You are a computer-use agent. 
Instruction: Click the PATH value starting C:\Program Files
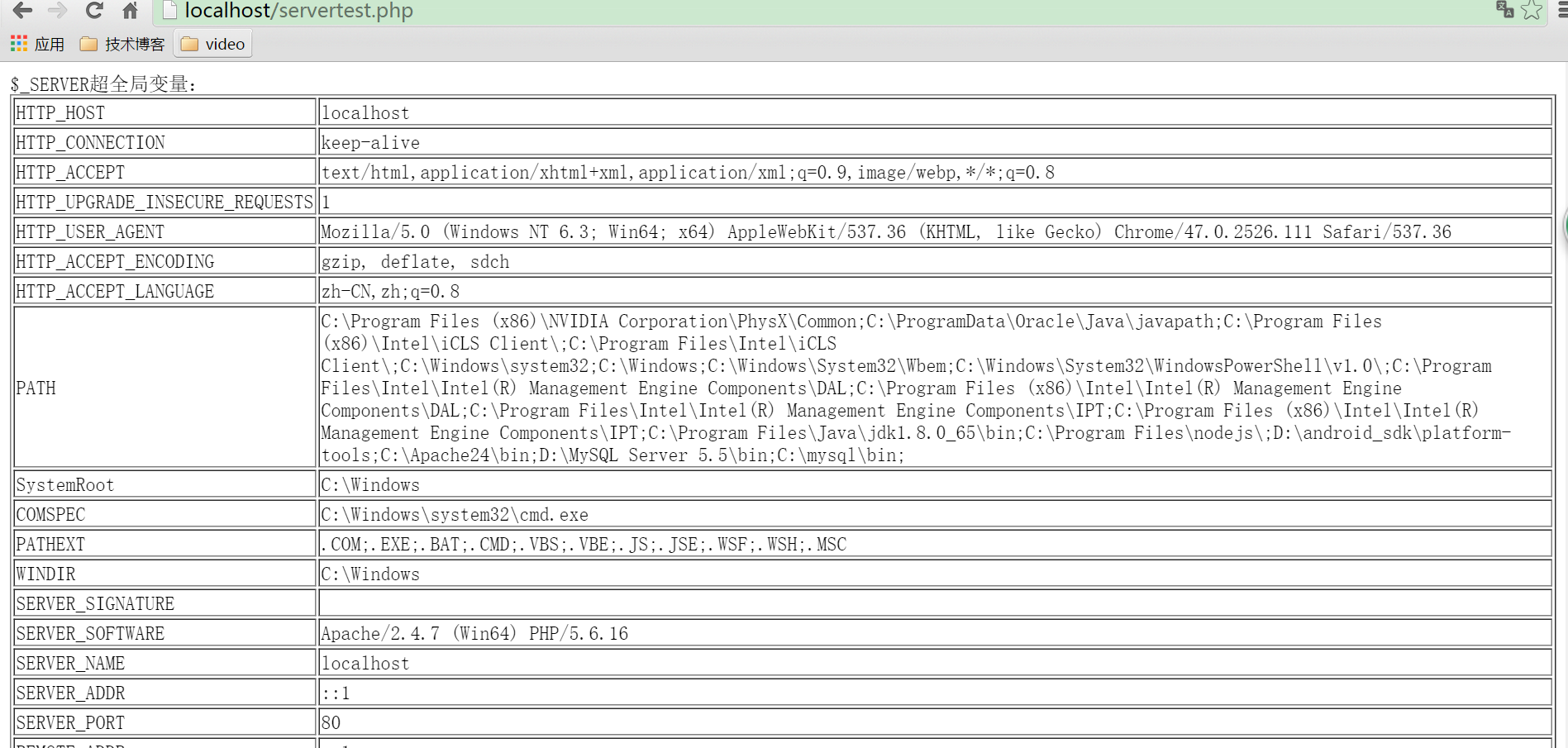point(916,388)
